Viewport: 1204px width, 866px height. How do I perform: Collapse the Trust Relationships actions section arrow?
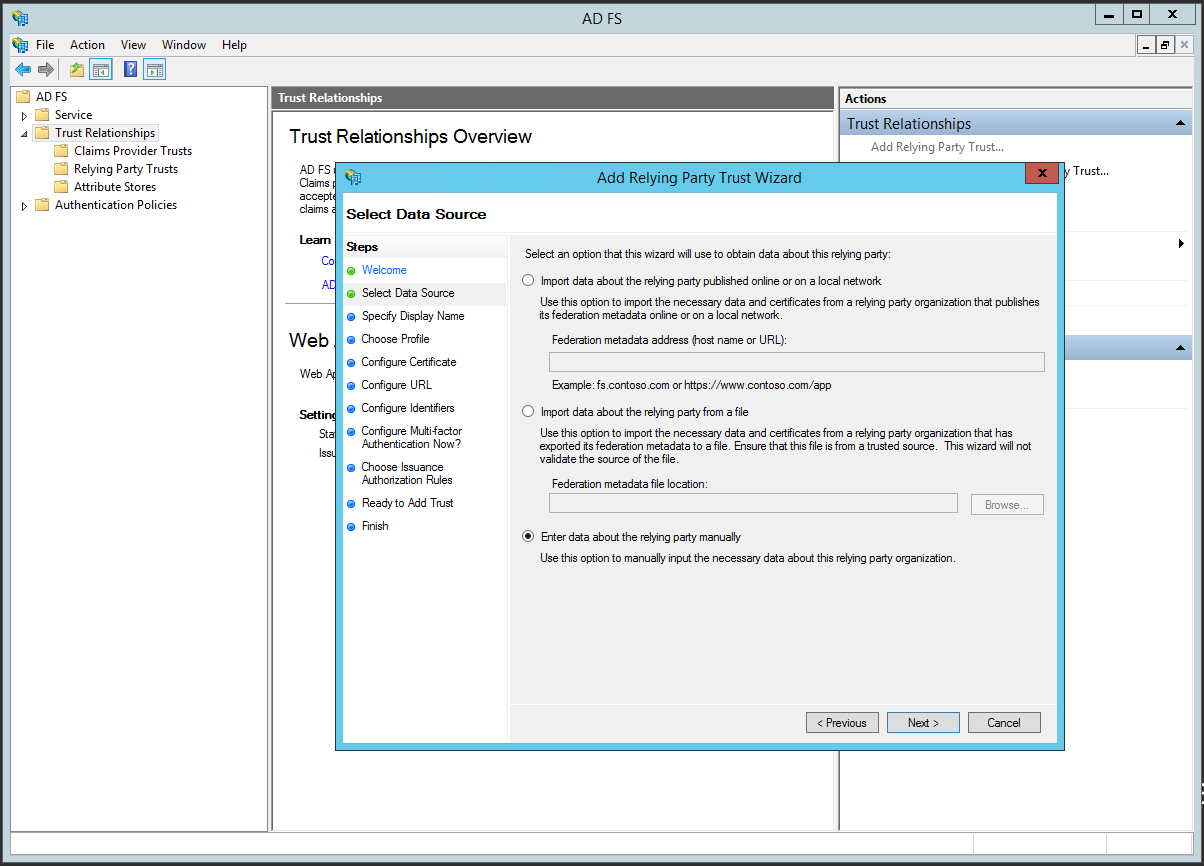click(1181, 124)
